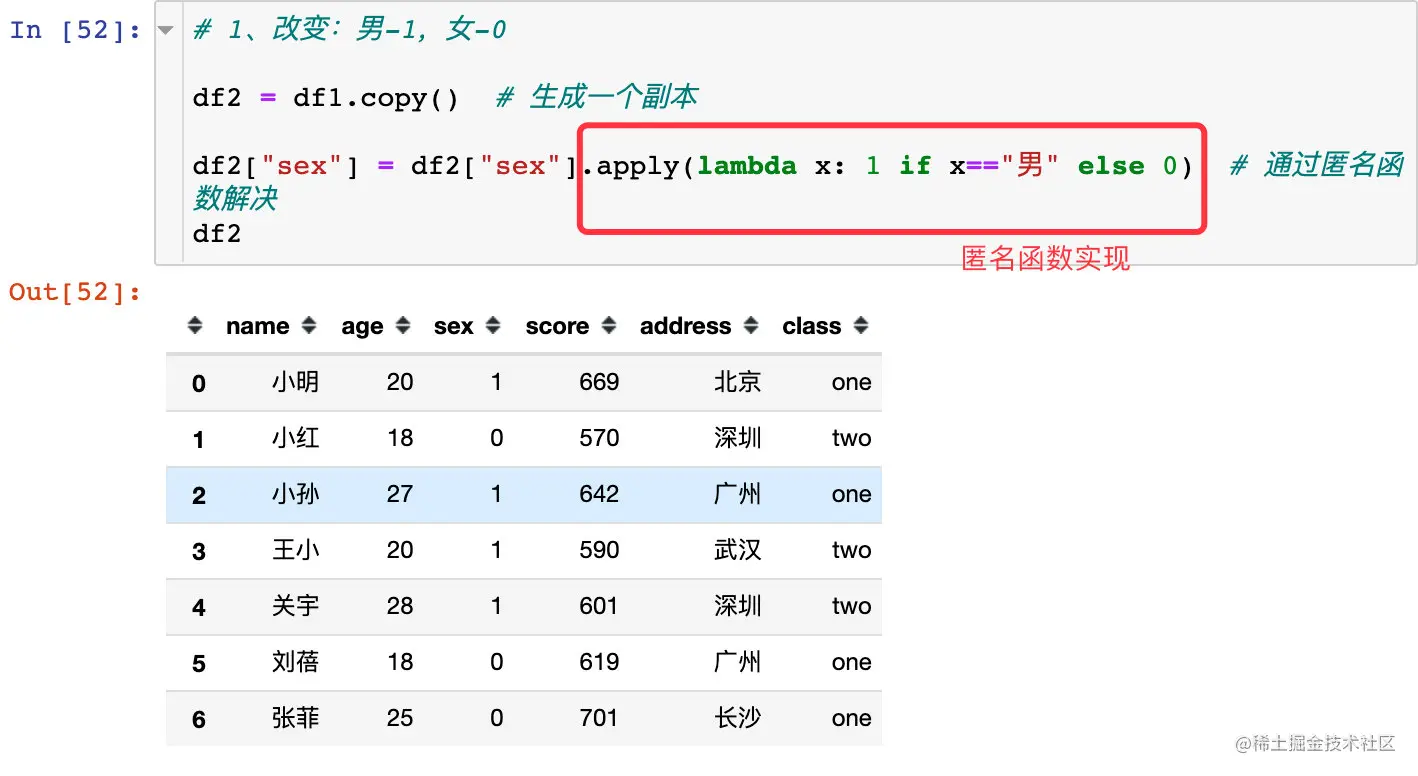Select the name cell 张菲
The width and height of the screenshot is (1418, 776).
(x=295, y=718)
